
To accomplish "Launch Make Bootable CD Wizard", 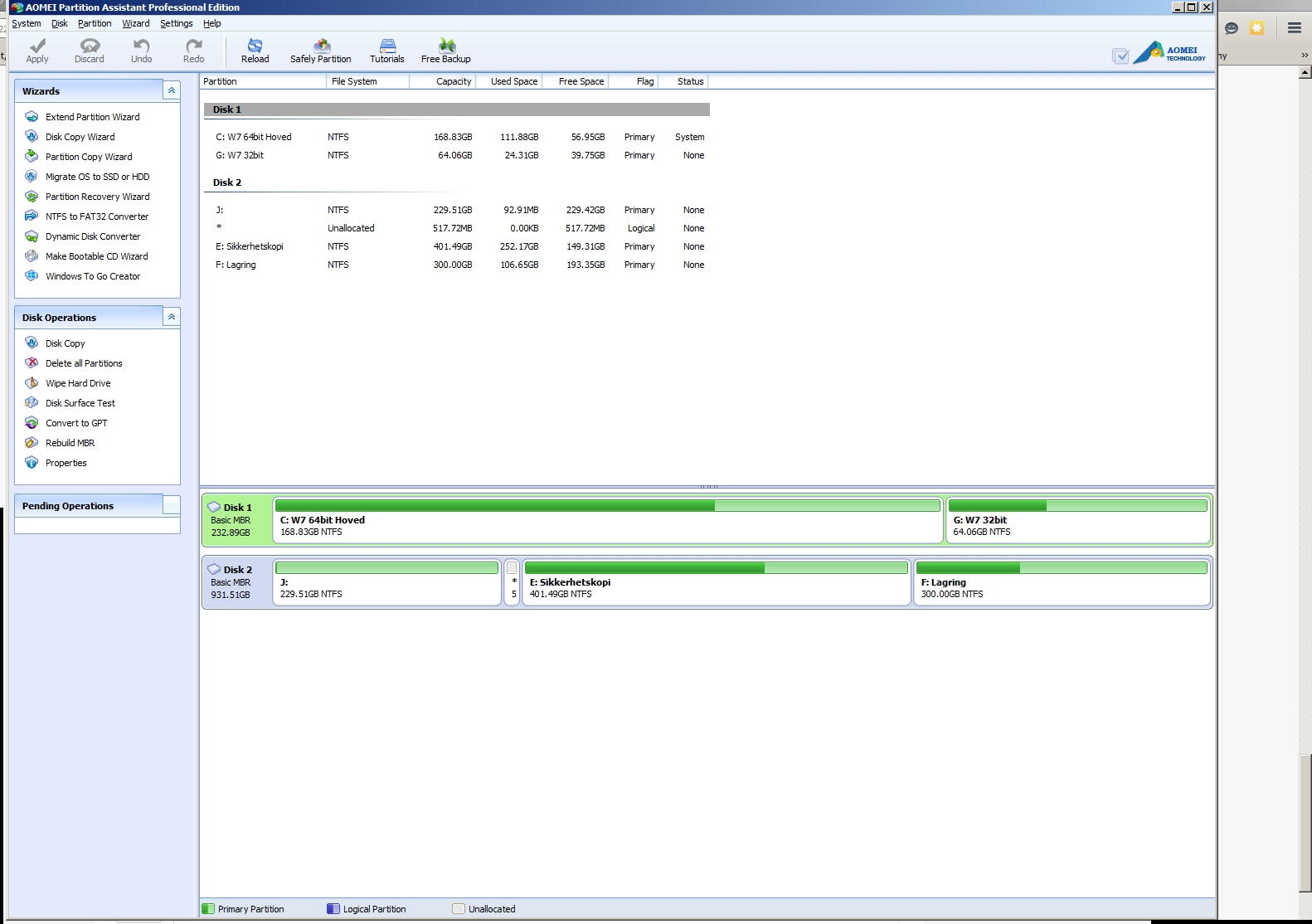I will point(96,256).
